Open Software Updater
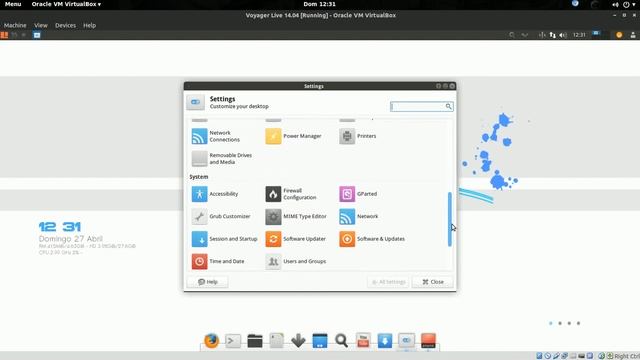The height and width of the screenshot is (360, 640). coord(296,239)
